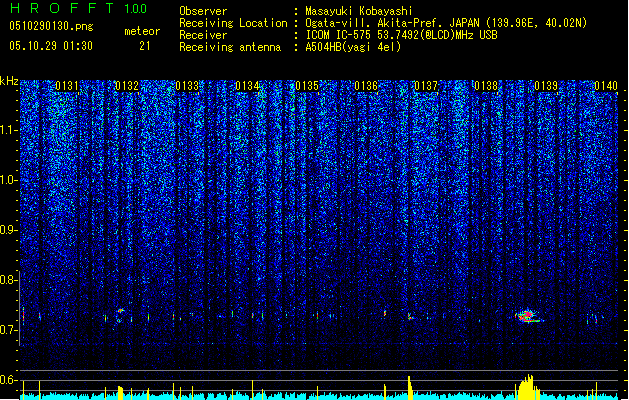Click the date stamp 05.10.29 01:30

tap(51, 46)
